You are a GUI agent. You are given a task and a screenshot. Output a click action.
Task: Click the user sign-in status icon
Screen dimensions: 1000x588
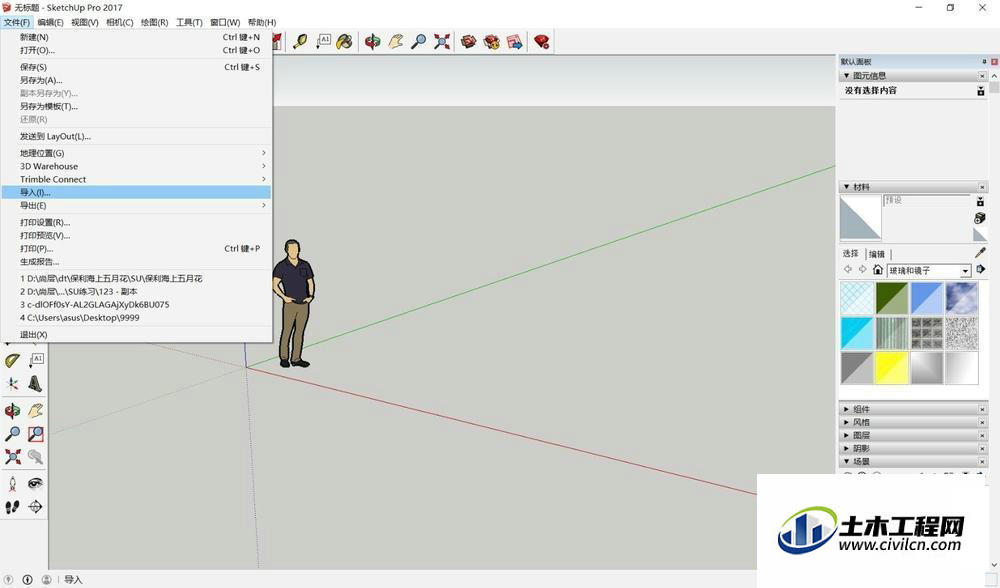tap(47, 580)
